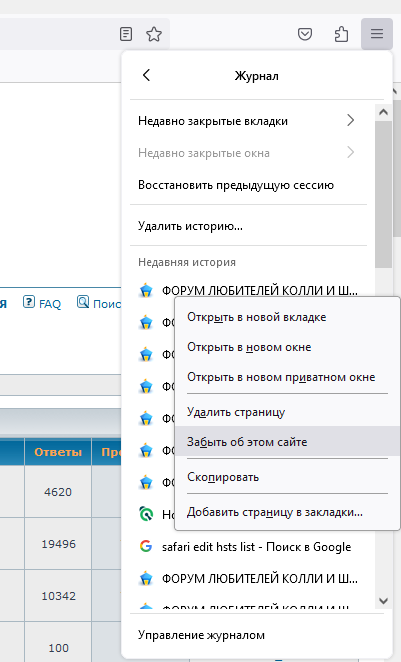Viewport: 401px width, 662px height.
Task: Open first ФОРУМ ЛЮБИТЕЛЕЙ КОЛЛИ history entry
Action: coord(248,290)
